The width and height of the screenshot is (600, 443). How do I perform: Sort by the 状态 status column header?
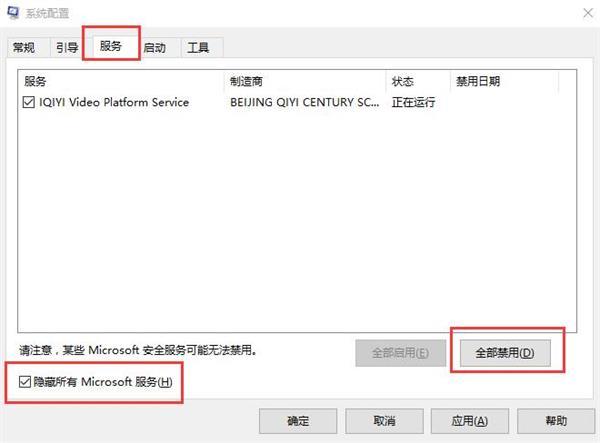(x=418, y=81)
